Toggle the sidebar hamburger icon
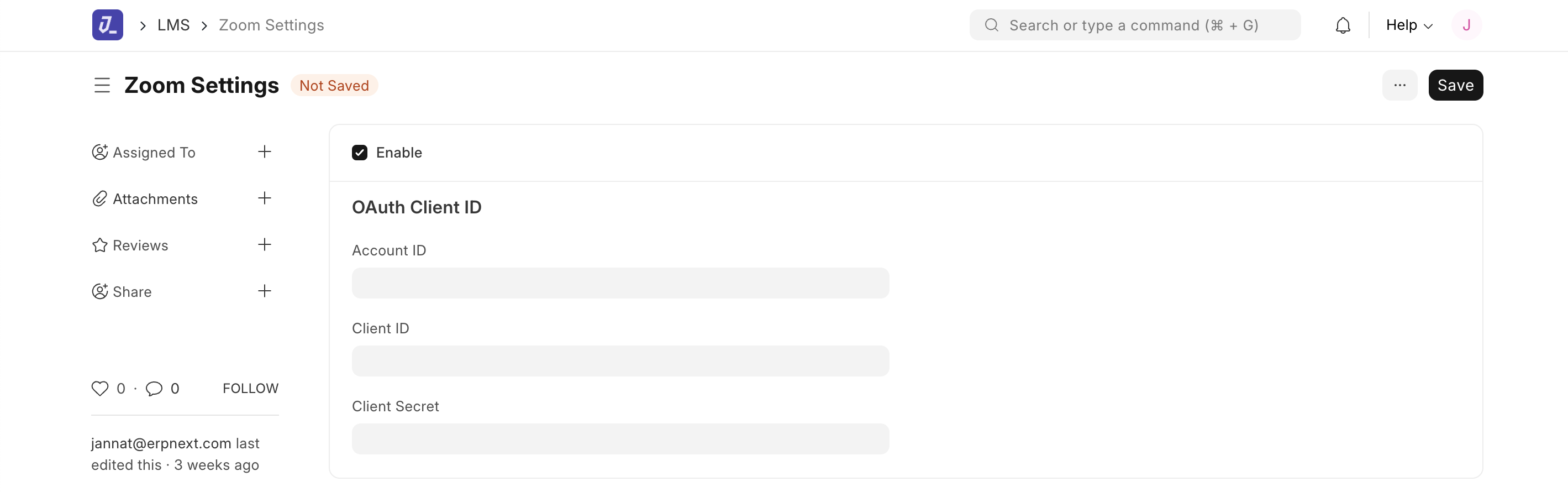The height and width of the screenshot is (492, 1568). coord(102,85)
